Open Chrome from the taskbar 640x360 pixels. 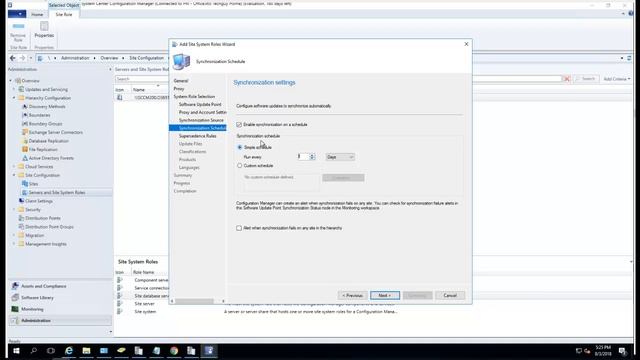pyautogui.click(x=174, y=351)
